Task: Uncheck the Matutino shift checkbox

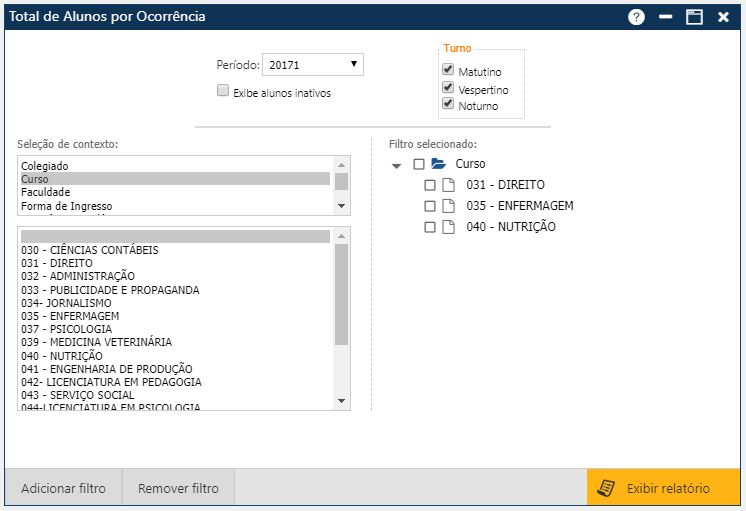Action: pos(448,71)
